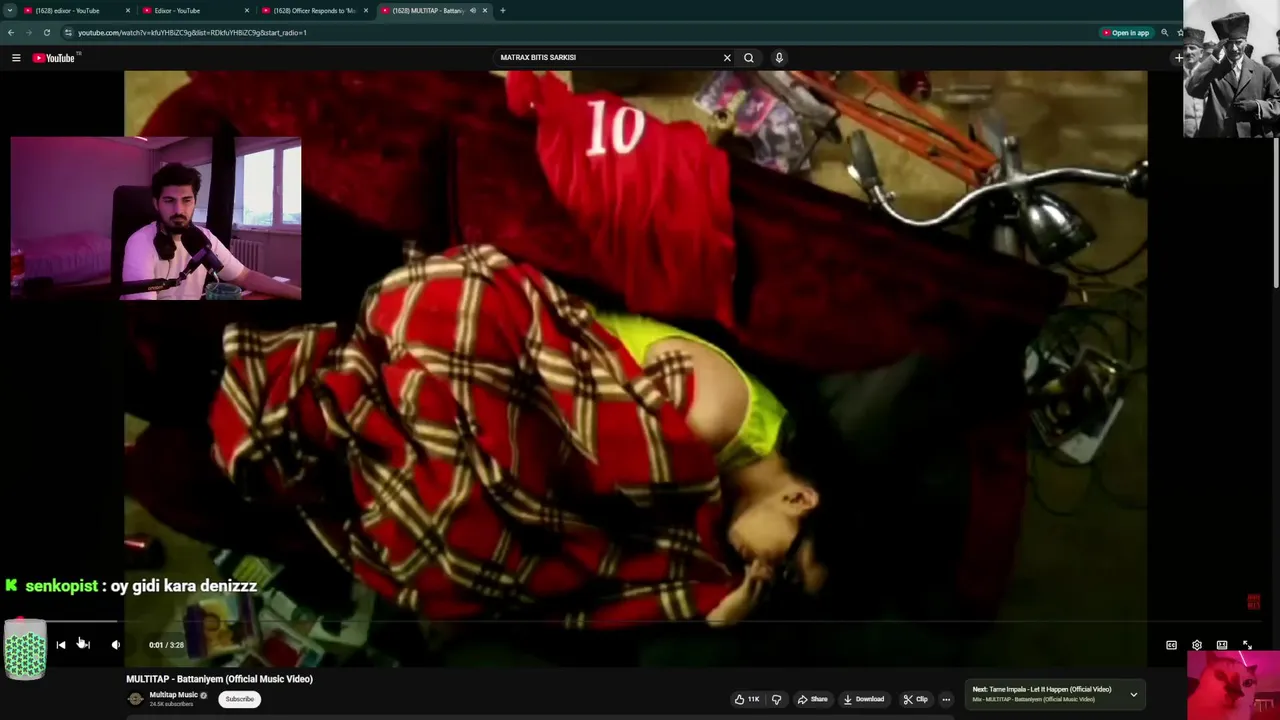Like the video with 11K likes
This screenshot has height=720, width=1280.
pos(746,699)
